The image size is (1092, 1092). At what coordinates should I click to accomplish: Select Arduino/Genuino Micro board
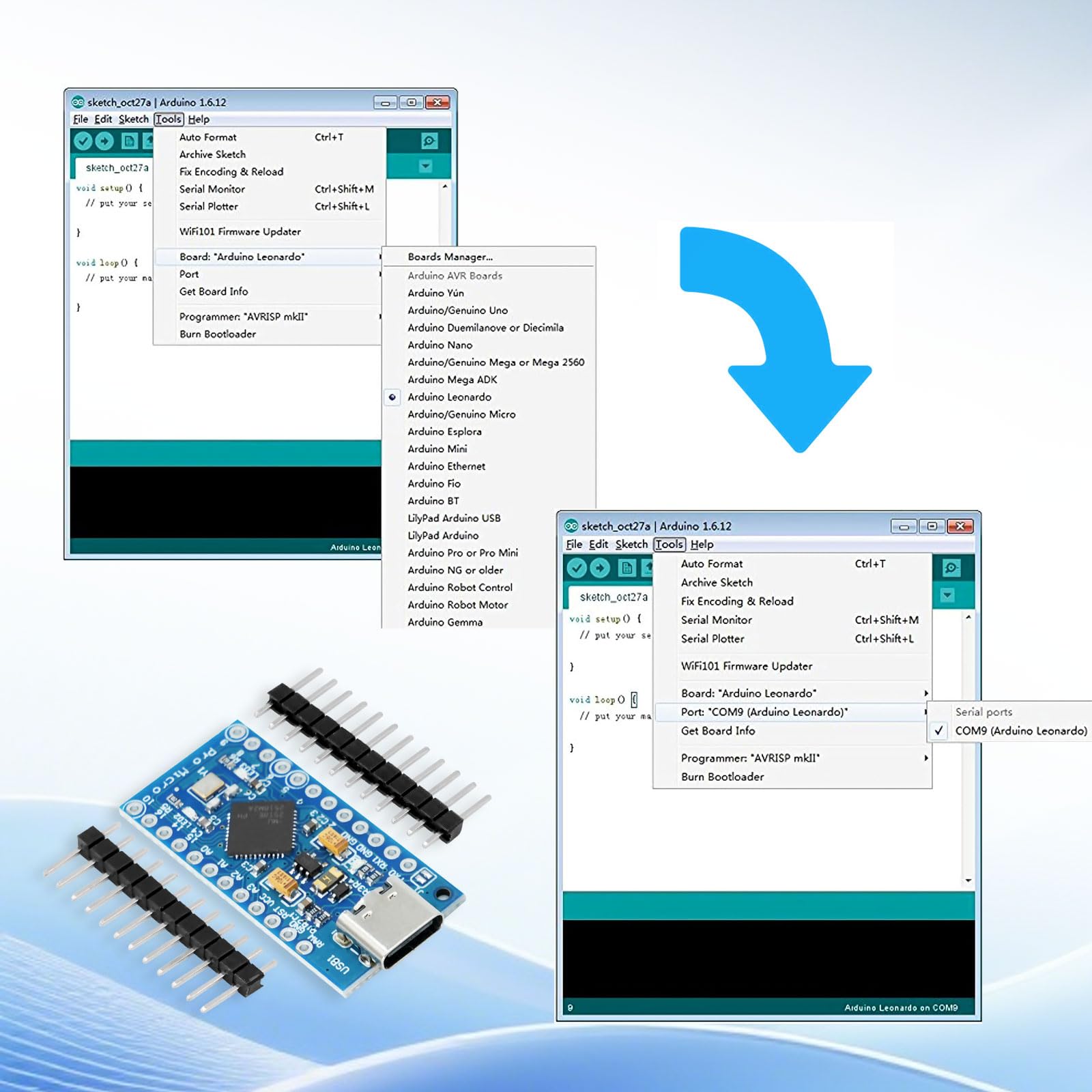point(489,414)
